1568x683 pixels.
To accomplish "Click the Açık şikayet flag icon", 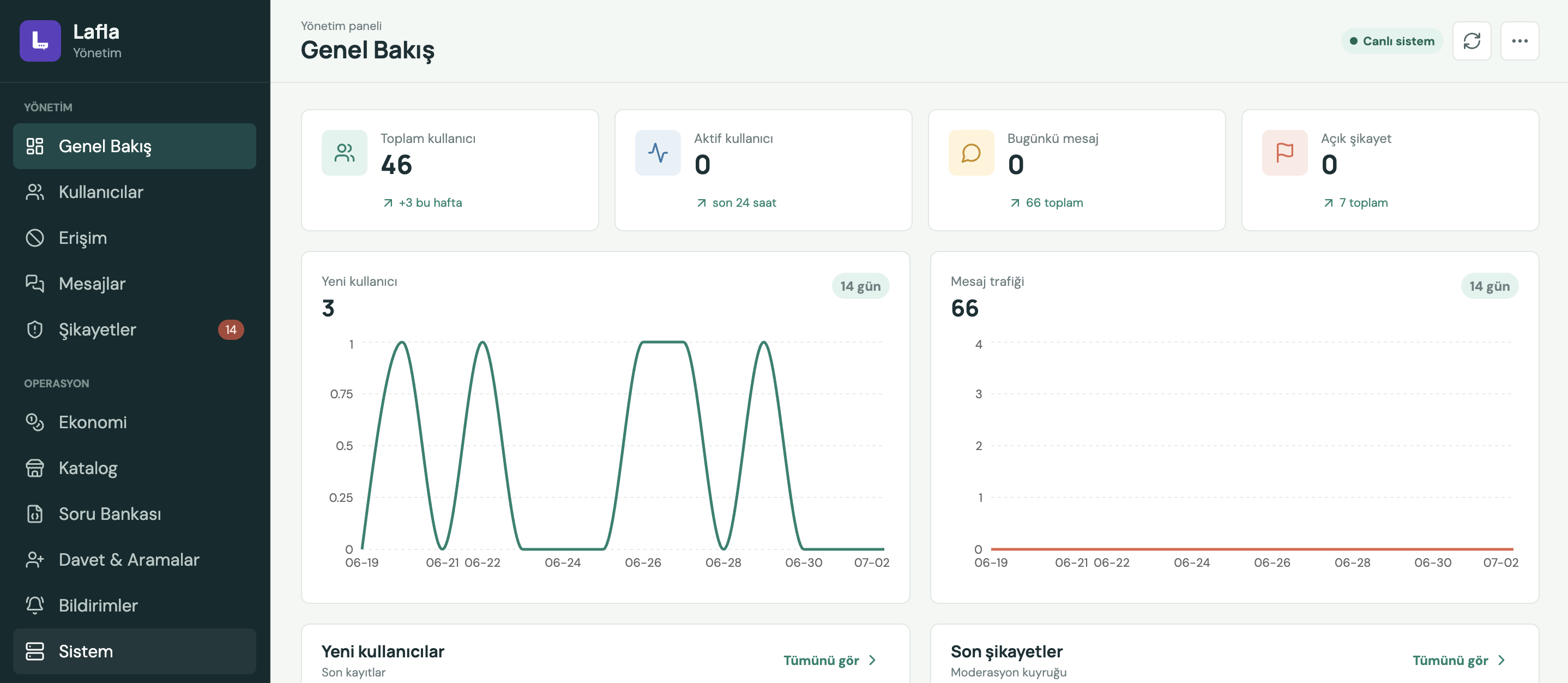I will pos(1285,153).
